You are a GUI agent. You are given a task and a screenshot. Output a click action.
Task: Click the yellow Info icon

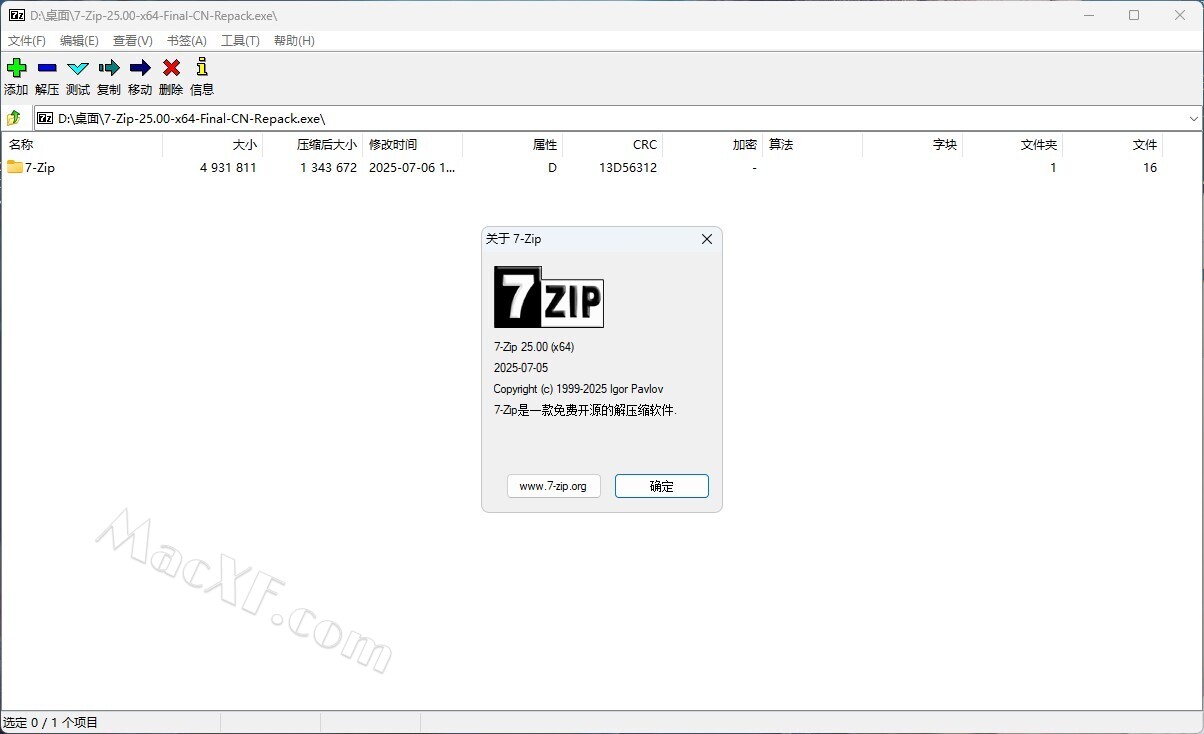(202, 67)
